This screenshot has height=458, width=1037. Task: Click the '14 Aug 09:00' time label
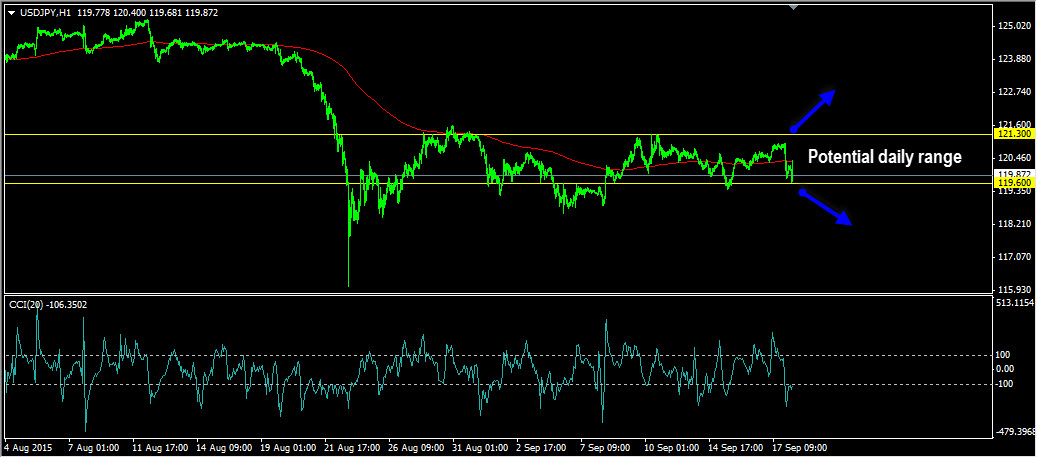(224, 447)
